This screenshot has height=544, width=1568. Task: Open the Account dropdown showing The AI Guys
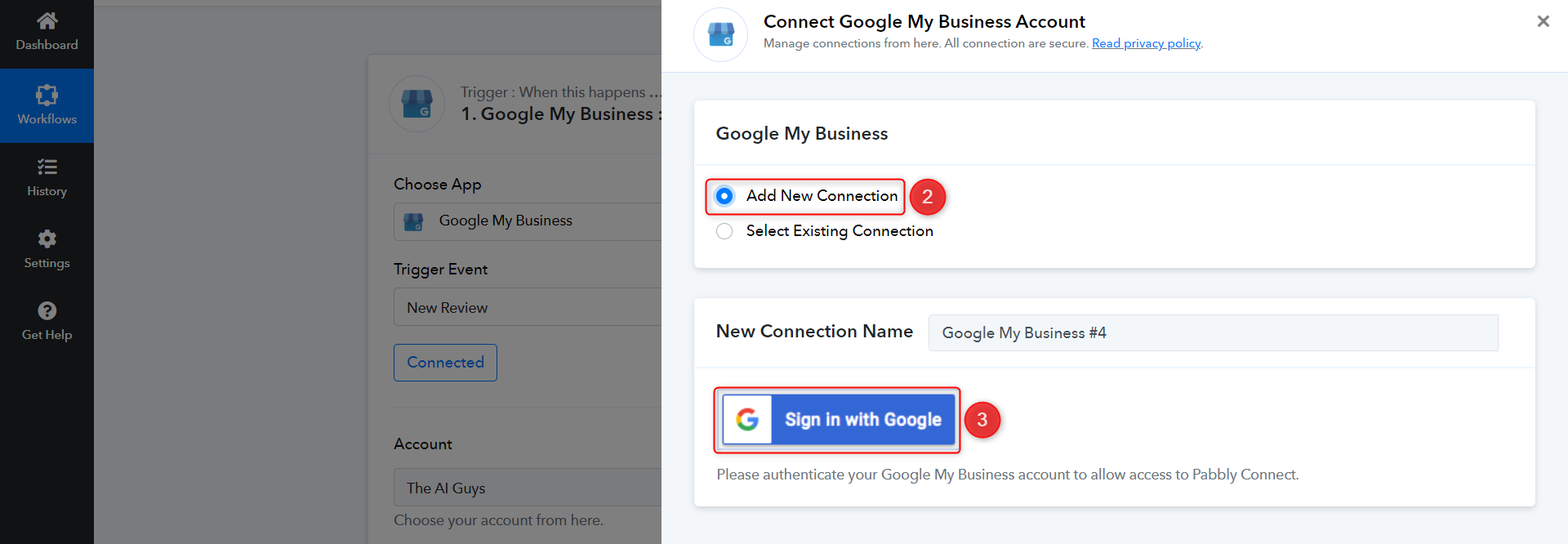coord(528,488)
